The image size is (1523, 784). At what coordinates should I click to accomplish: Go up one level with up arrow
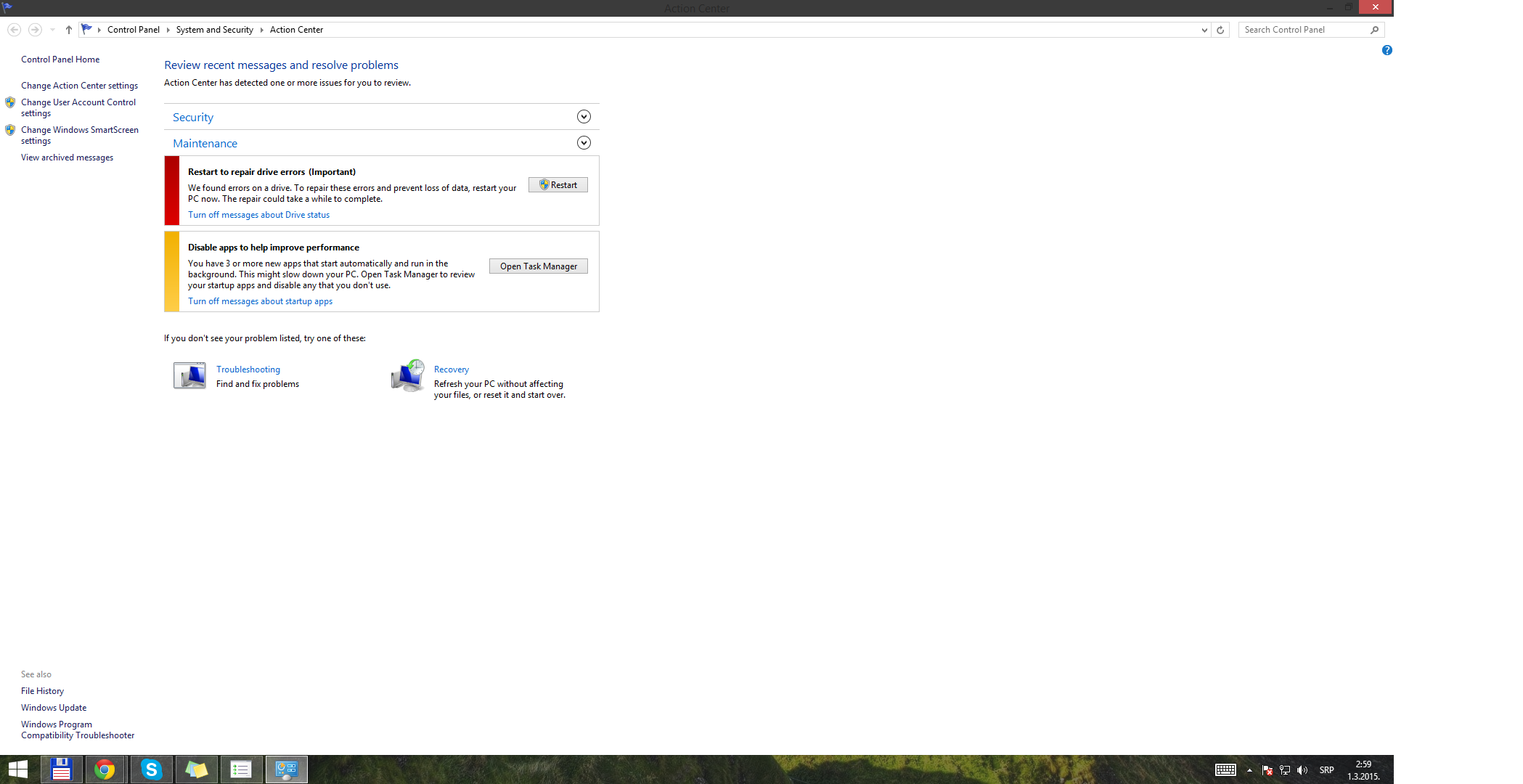click(x=69, y=30)
